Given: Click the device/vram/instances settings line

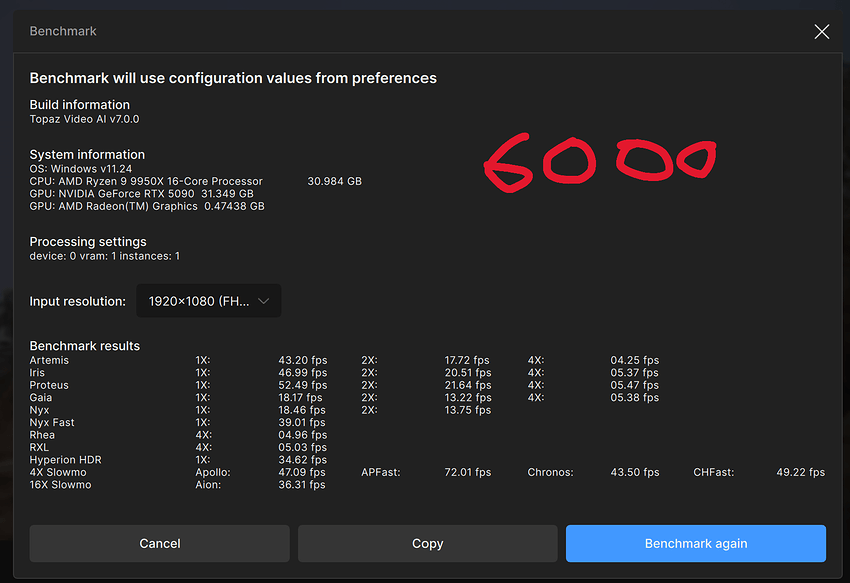Looking at the screenshot, I should tap(105, 256).
